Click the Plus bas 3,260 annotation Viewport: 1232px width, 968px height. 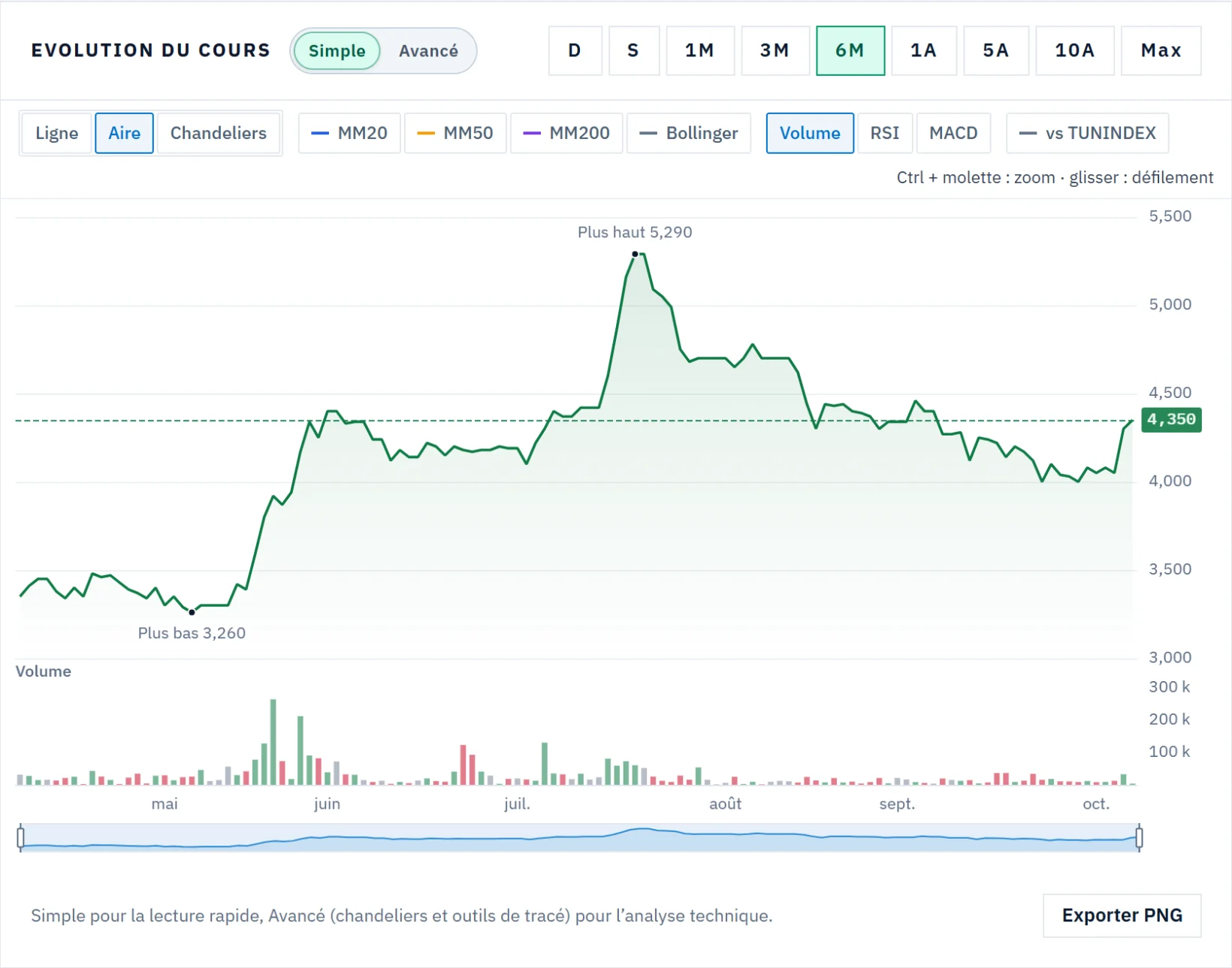pyautogui.click(x=192, y=633)
